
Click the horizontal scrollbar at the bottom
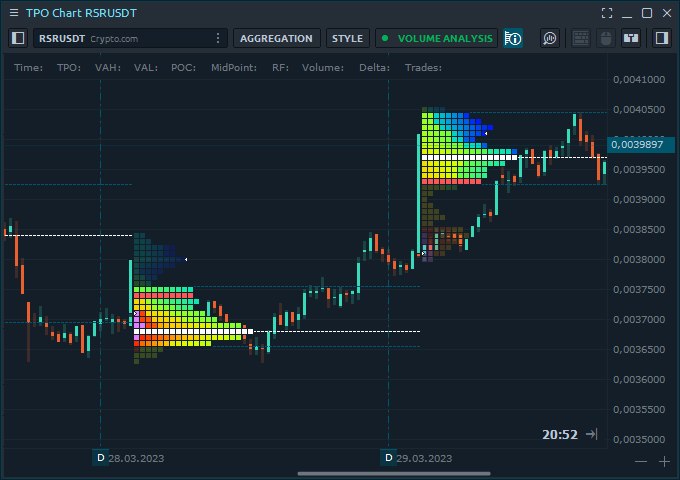pyautogui.click(x=394, y=473)
